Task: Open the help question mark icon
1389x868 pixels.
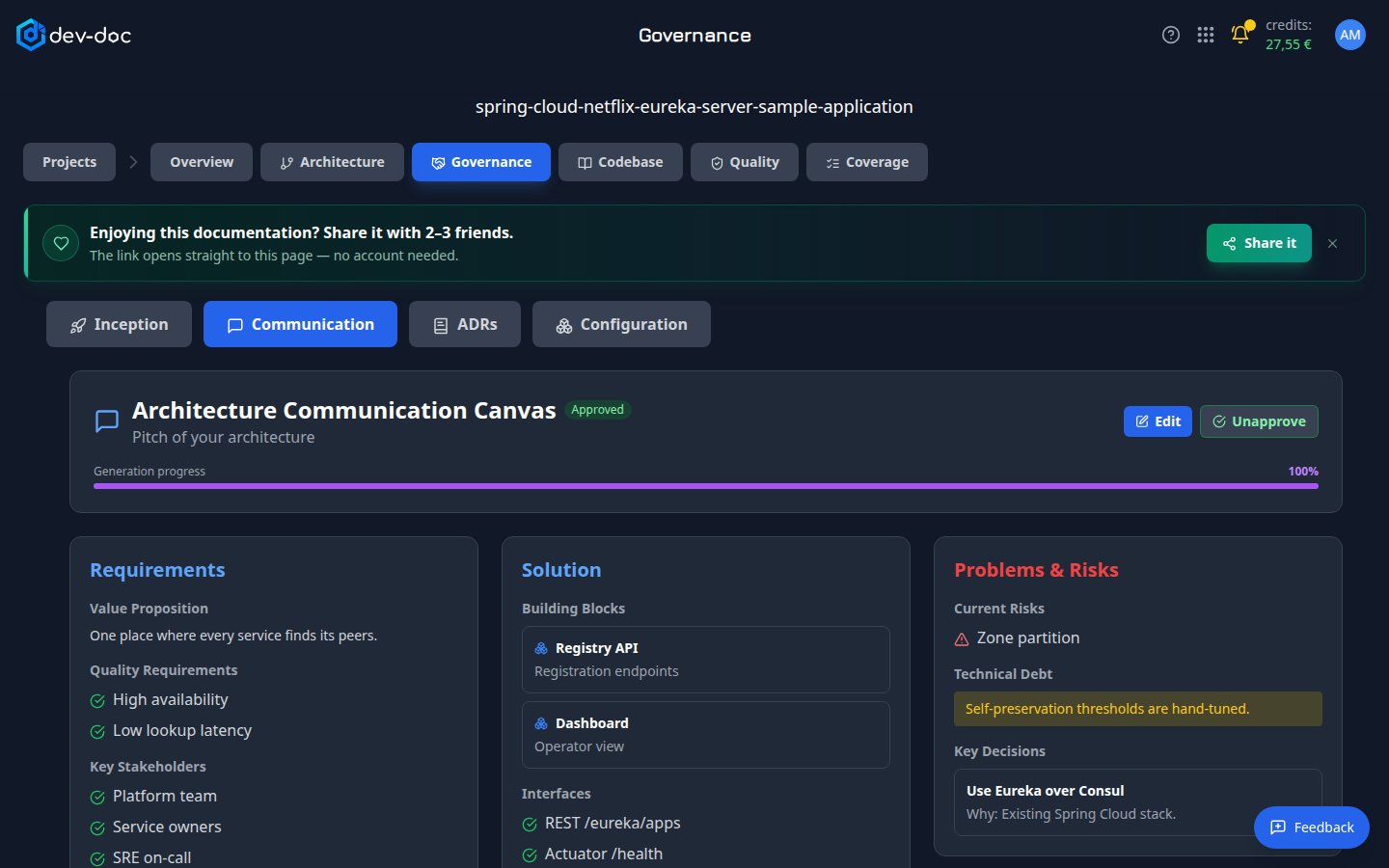Action: (1171, 35)
